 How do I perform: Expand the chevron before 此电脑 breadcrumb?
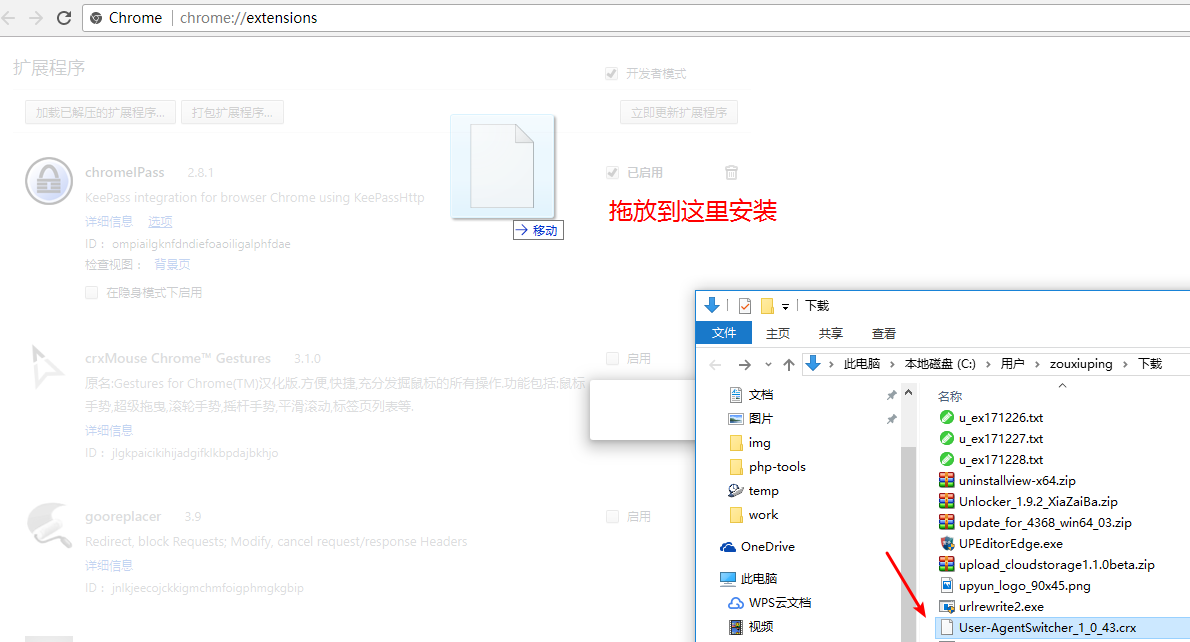832,364
